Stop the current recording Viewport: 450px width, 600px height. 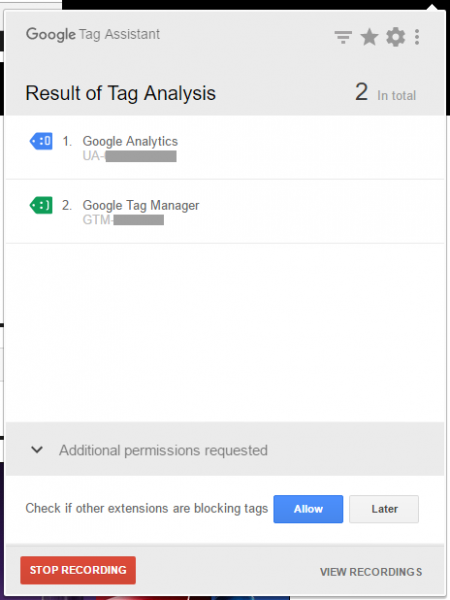(x=78, y=570)
